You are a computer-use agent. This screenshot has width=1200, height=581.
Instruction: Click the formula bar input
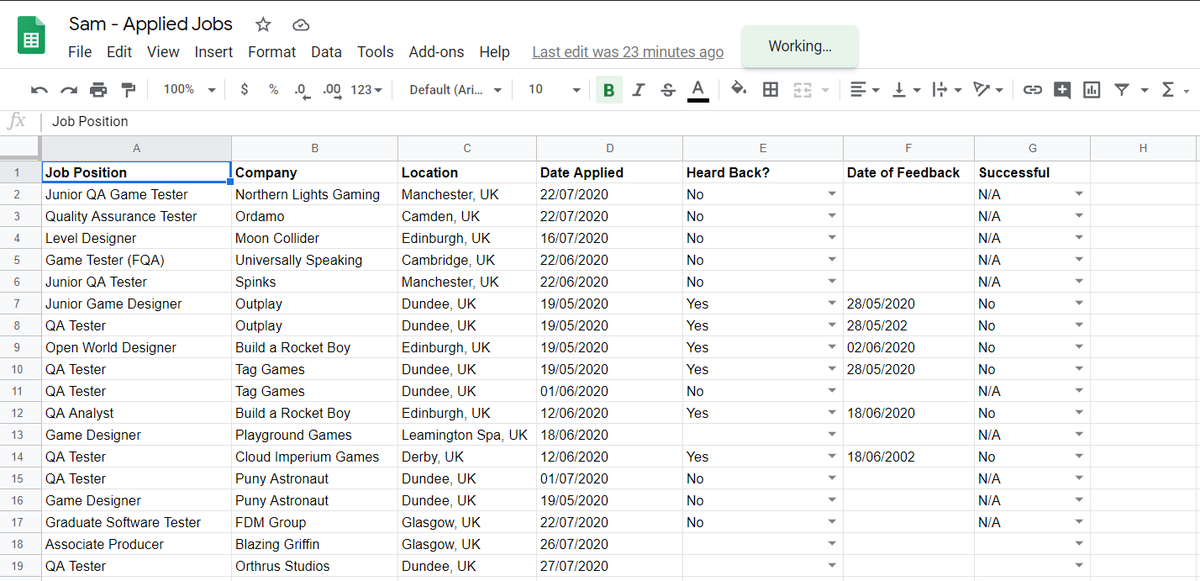click(620, 121)
